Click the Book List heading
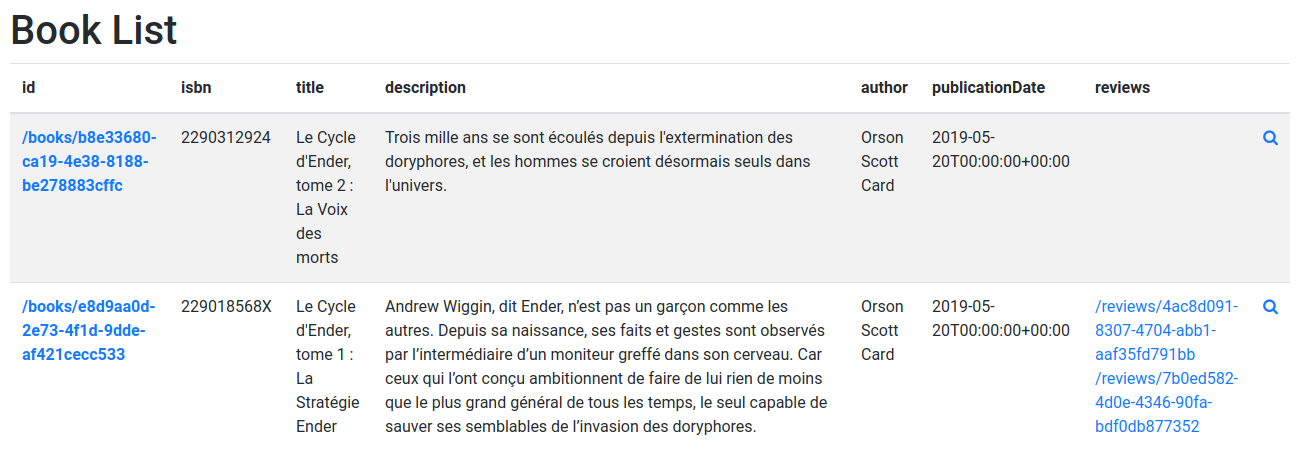 click(94, 30)
